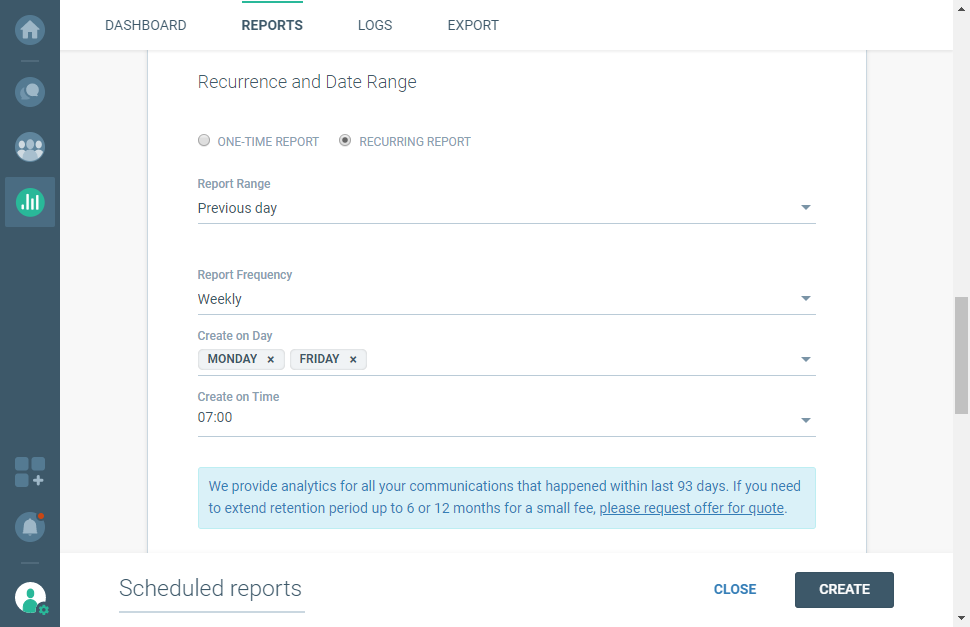Open the Apps add-module icon
This screenshot has width=970, height=627.
tap(30, 472)
